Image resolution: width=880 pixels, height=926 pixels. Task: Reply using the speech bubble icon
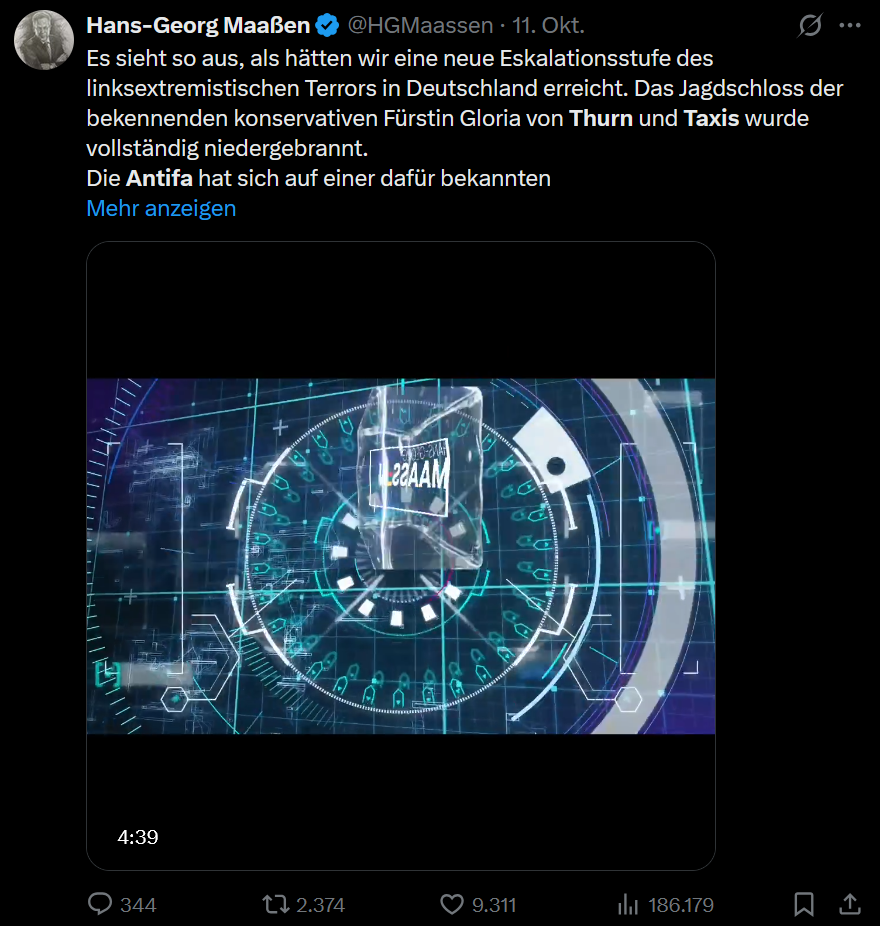click(100, 904)
